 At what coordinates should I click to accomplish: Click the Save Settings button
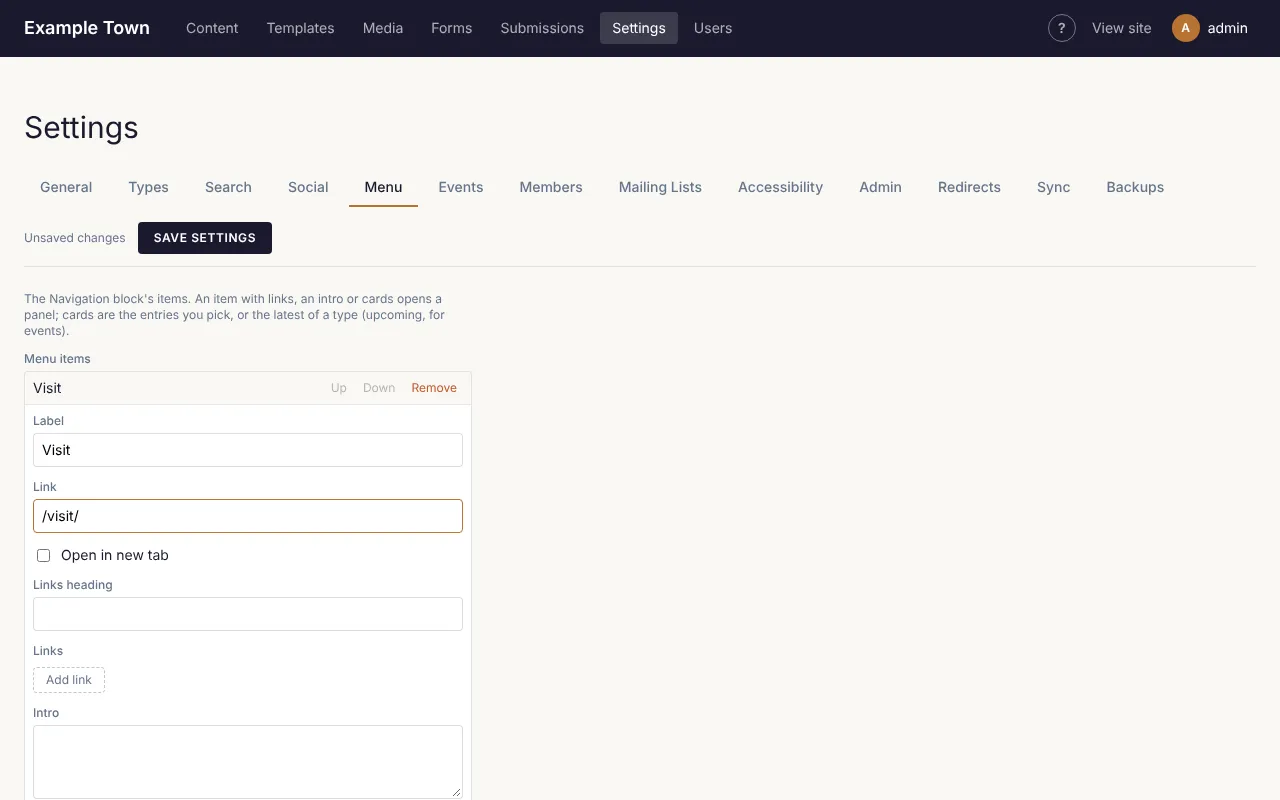[205, 238]
